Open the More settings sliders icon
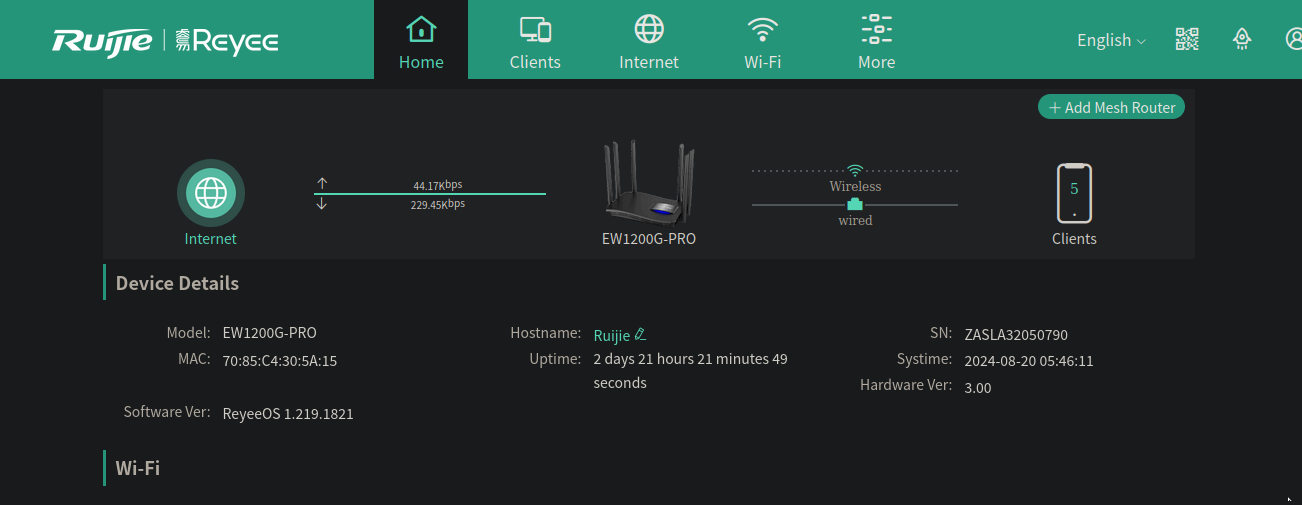1302x505 pixels. [876, 29]
